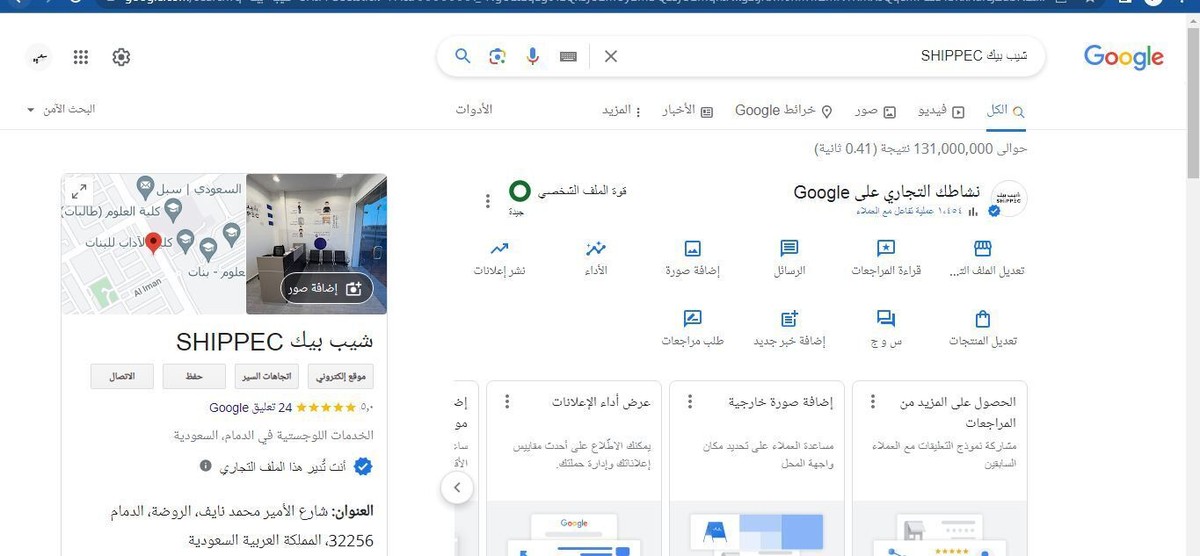1200x556 pixels.
Task: Open Google Lens image search
Action: (497, 56)
